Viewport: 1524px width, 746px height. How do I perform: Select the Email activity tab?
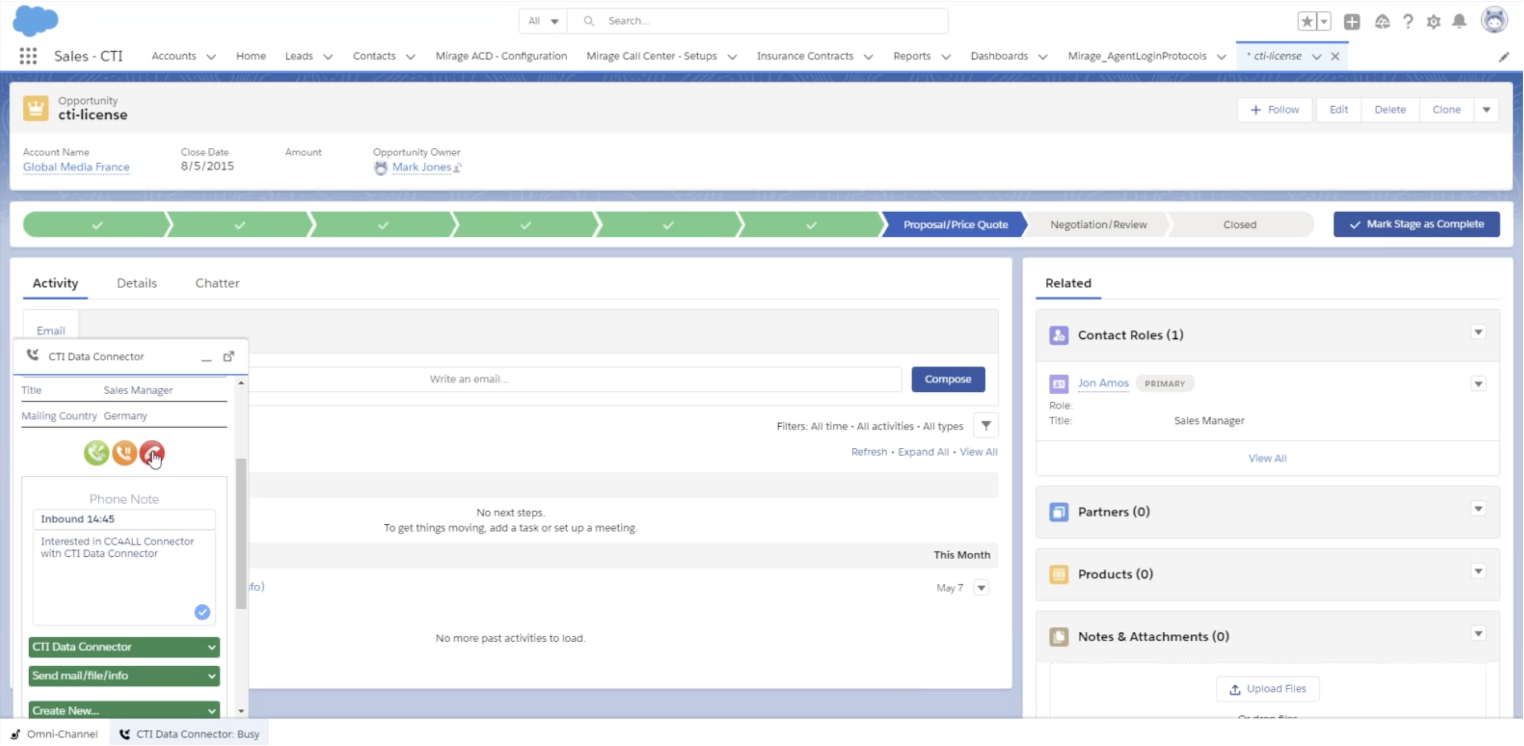[x=51, y=331]
